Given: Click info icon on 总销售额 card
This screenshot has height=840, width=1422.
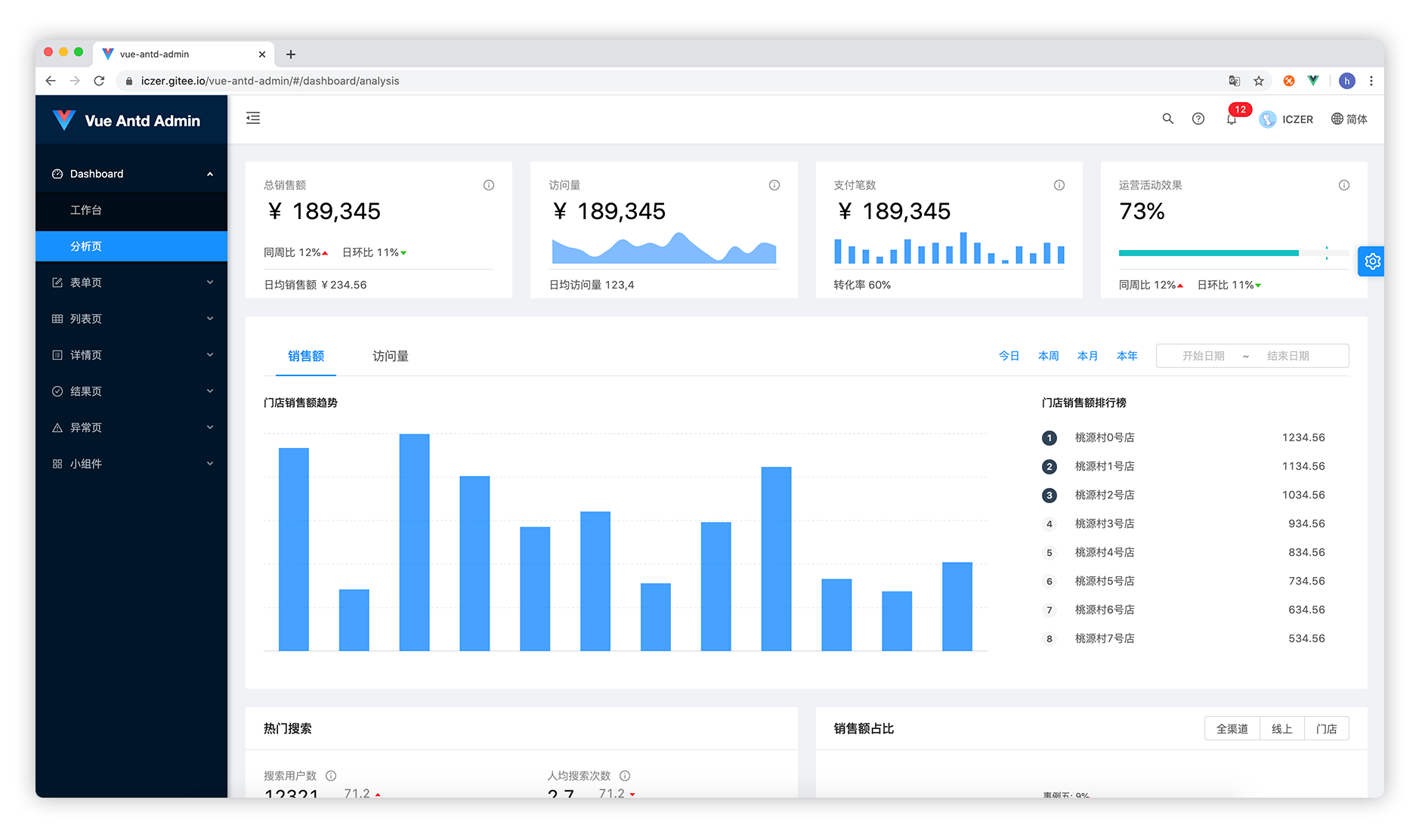Looking at the screenshot, I should click(x=489, y=185).
